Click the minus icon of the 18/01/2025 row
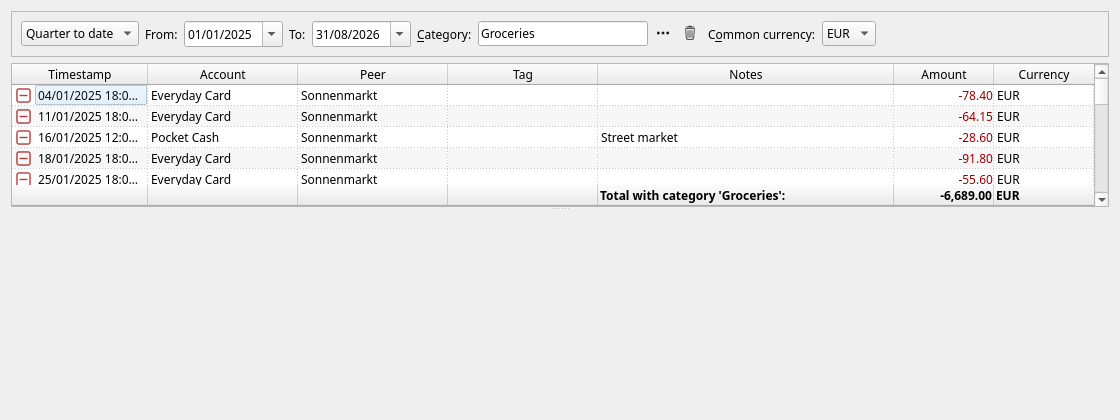This screenshot has height=420, width=1120. tap(24, 158)
